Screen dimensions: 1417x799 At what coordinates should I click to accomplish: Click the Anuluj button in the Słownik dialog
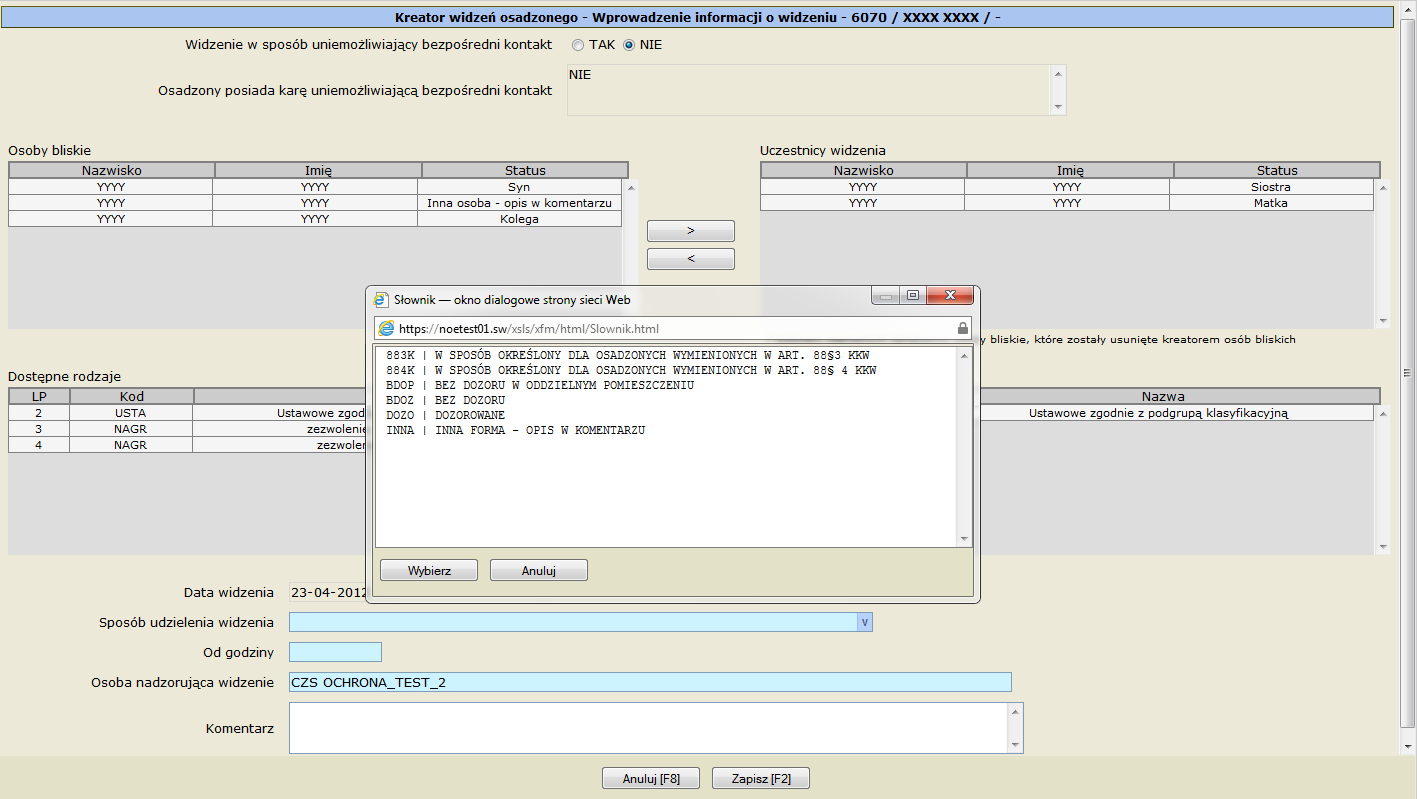(538, 570)
